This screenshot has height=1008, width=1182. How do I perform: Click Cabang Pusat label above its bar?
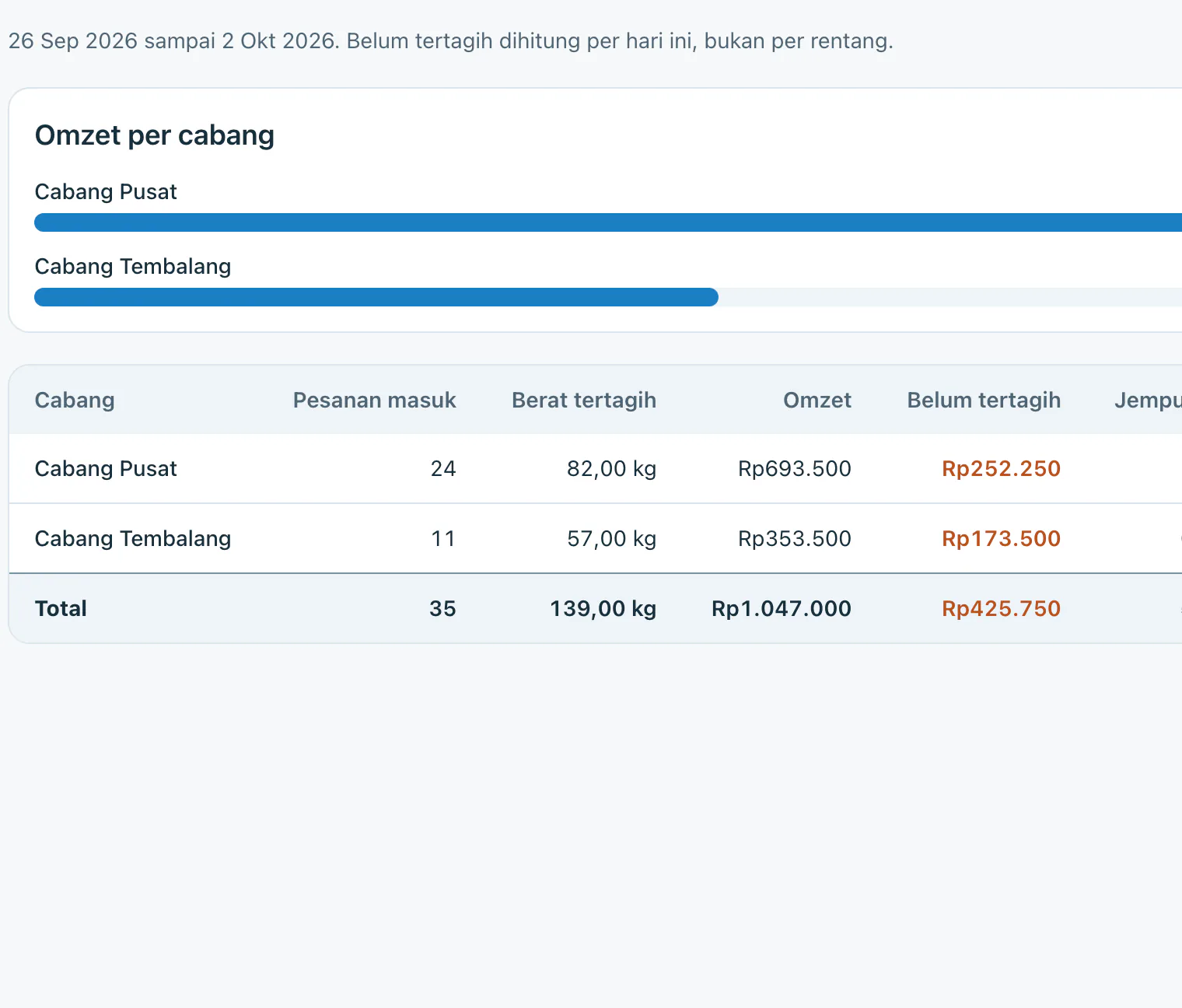[106, 191]
